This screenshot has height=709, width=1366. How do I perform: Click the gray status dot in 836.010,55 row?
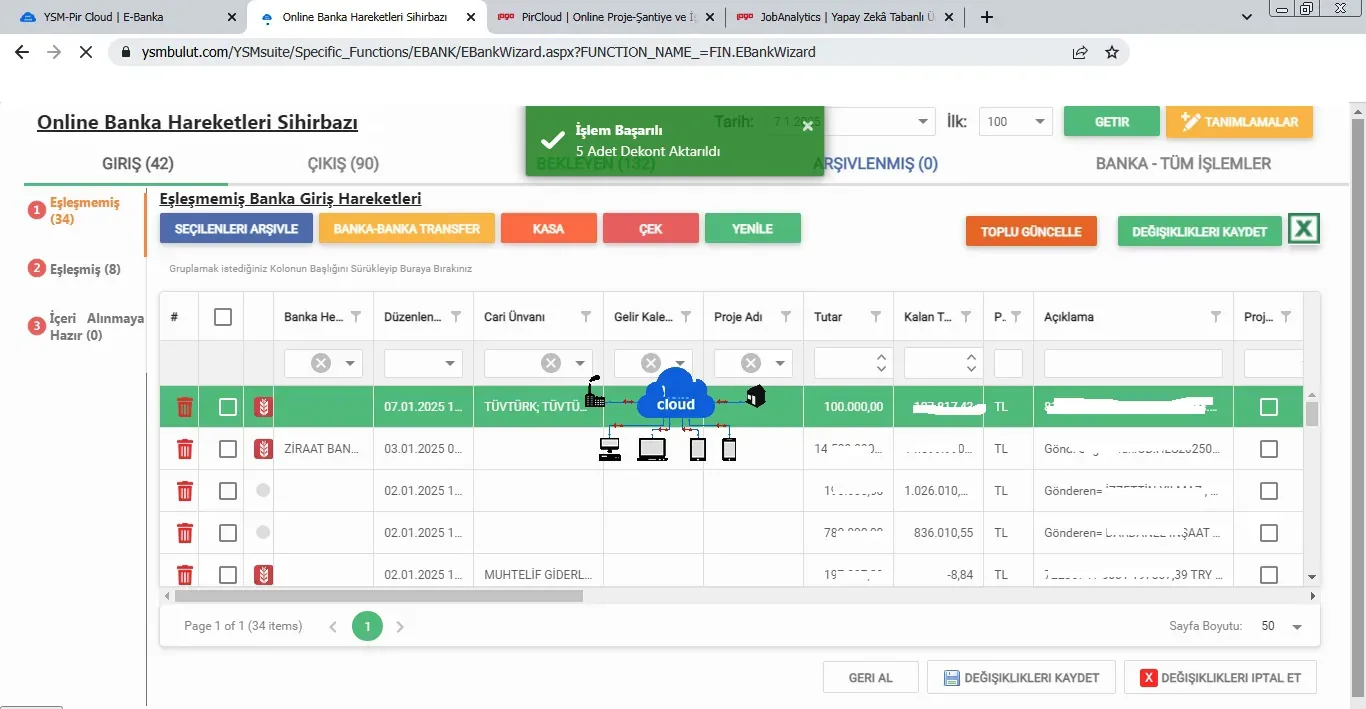tap(263, 533)
